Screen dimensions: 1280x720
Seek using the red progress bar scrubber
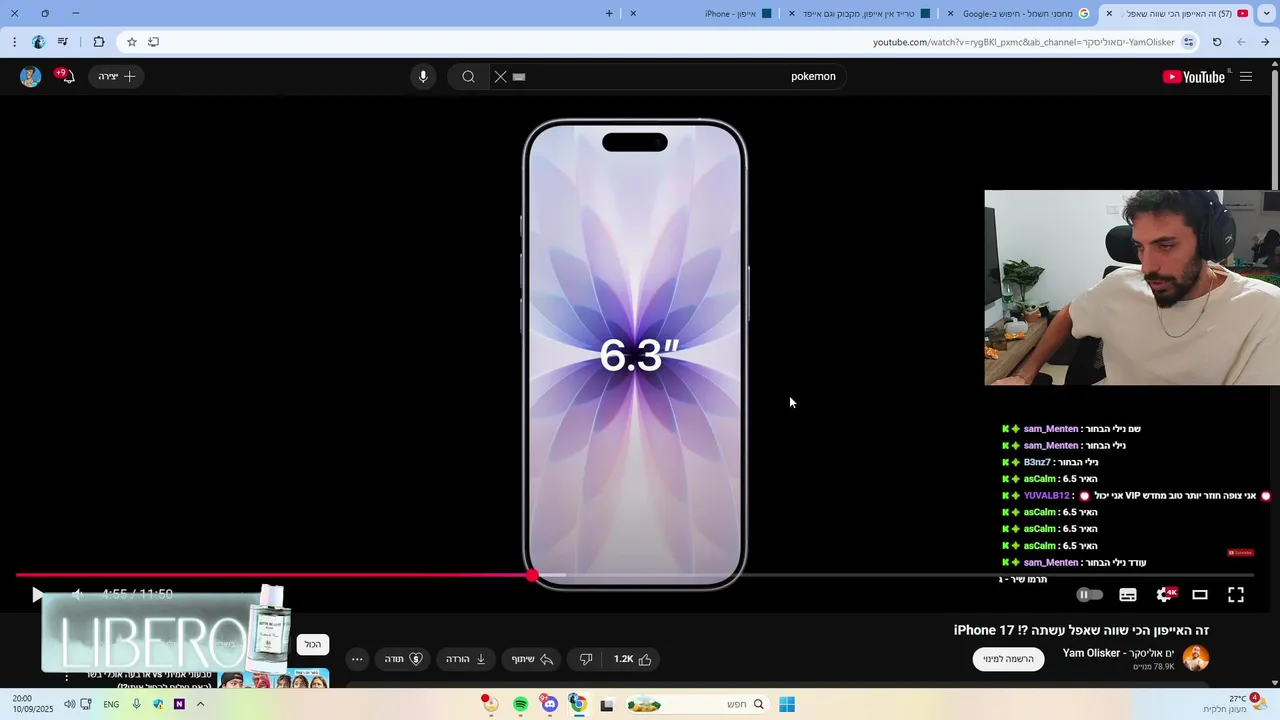click(532, 576)
